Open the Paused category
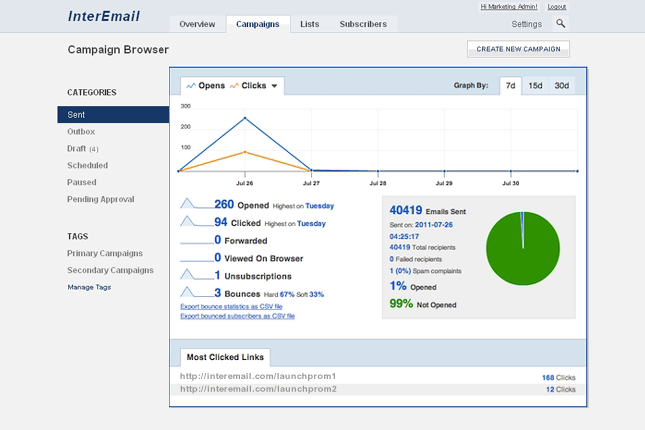 point(82,182)
